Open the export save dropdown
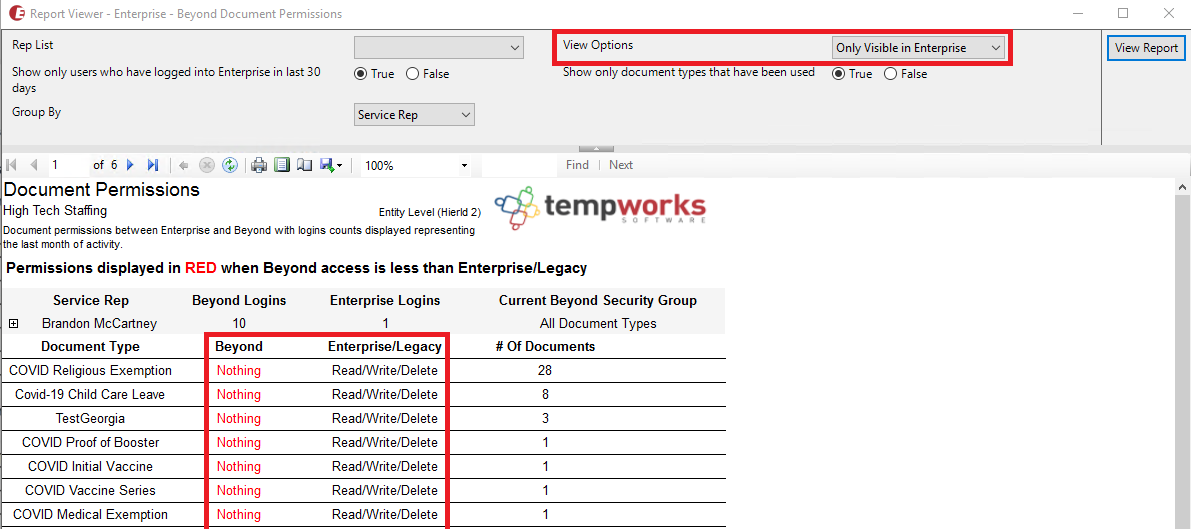The height and width of the screenshot is (529, 1191). tap(331, 165)
